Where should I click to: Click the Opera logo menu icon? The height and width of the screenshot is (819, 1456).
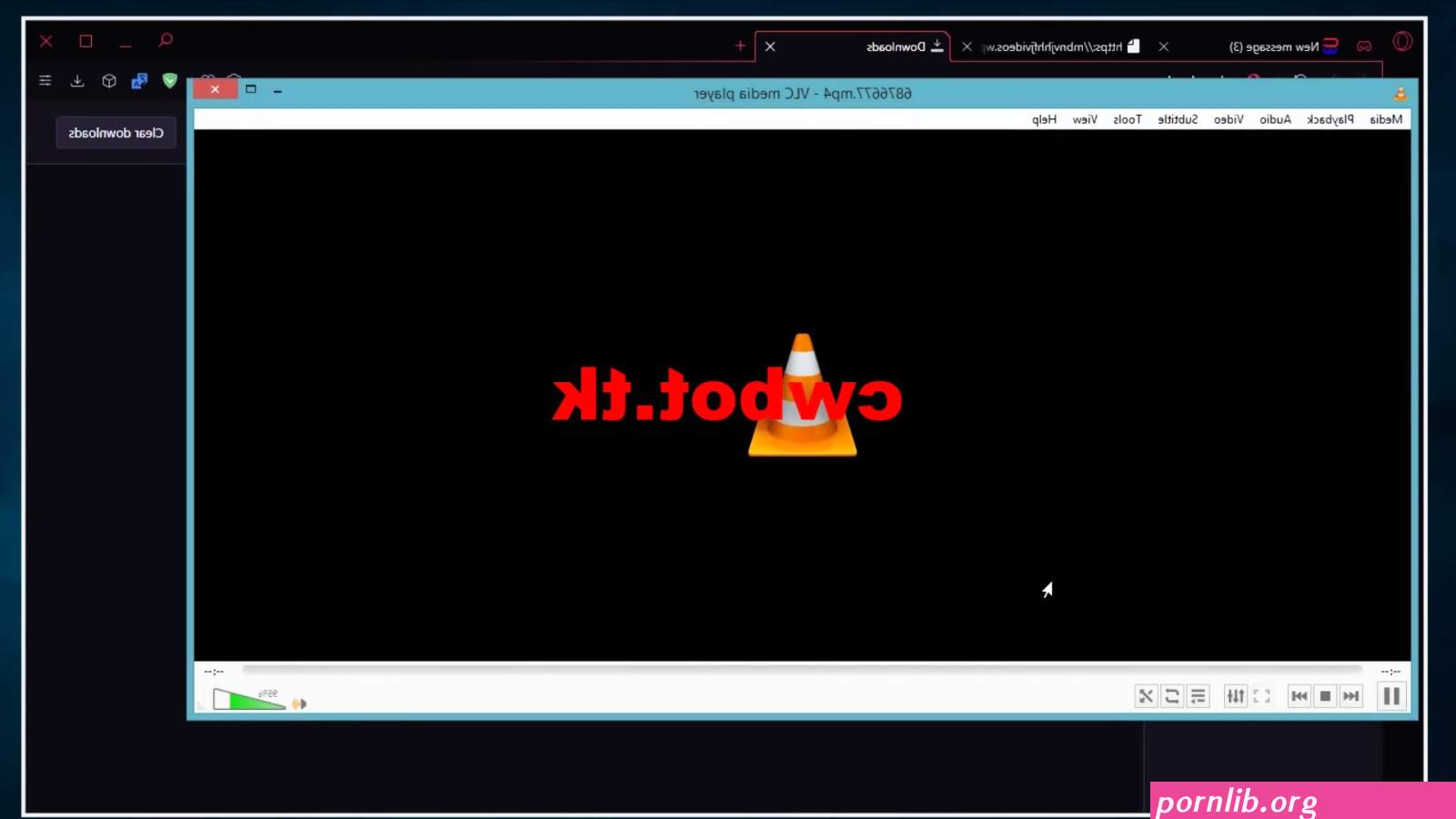click(1402, 42)
